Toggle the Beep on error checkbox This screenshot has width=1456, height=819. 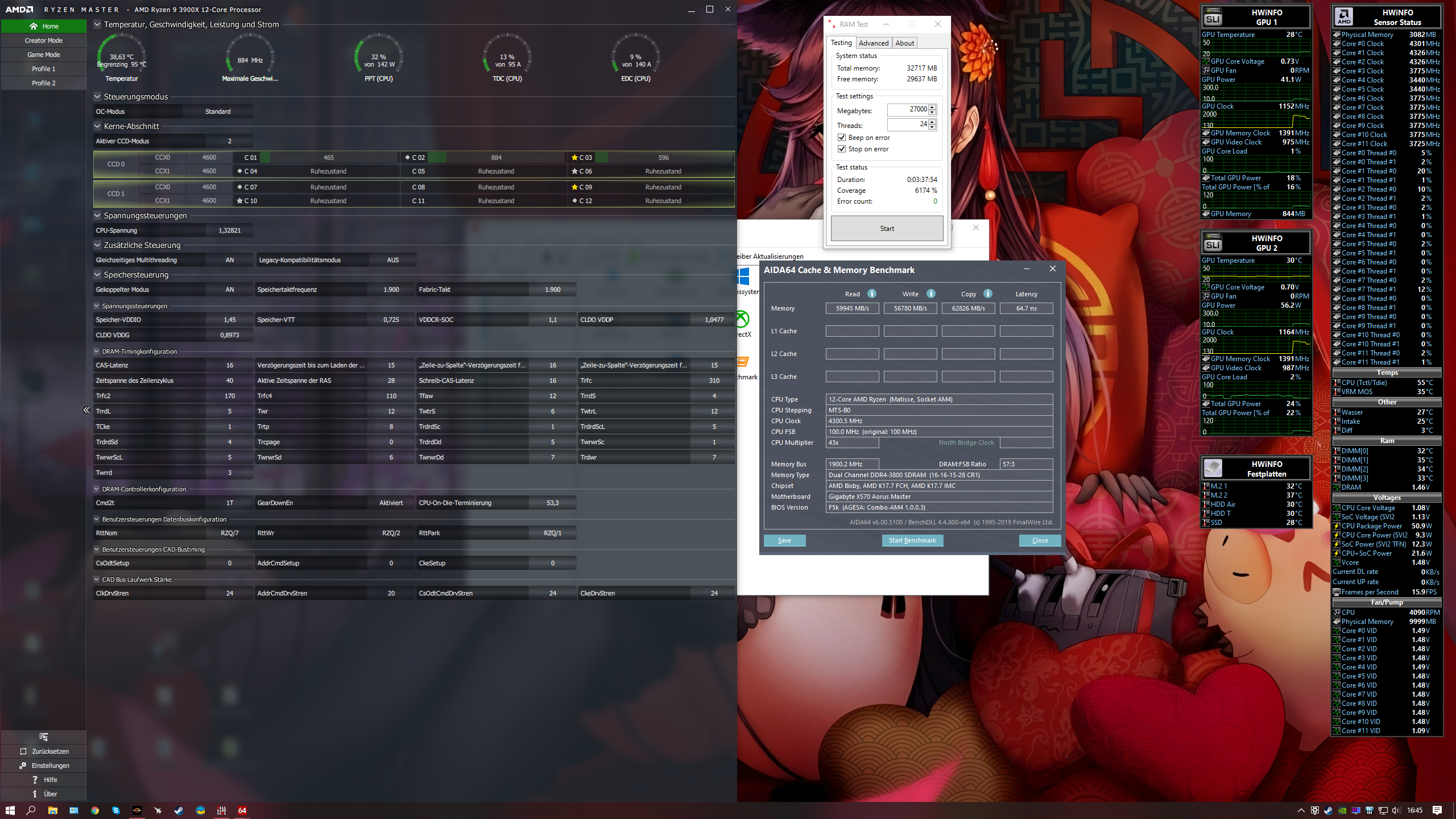842,138
